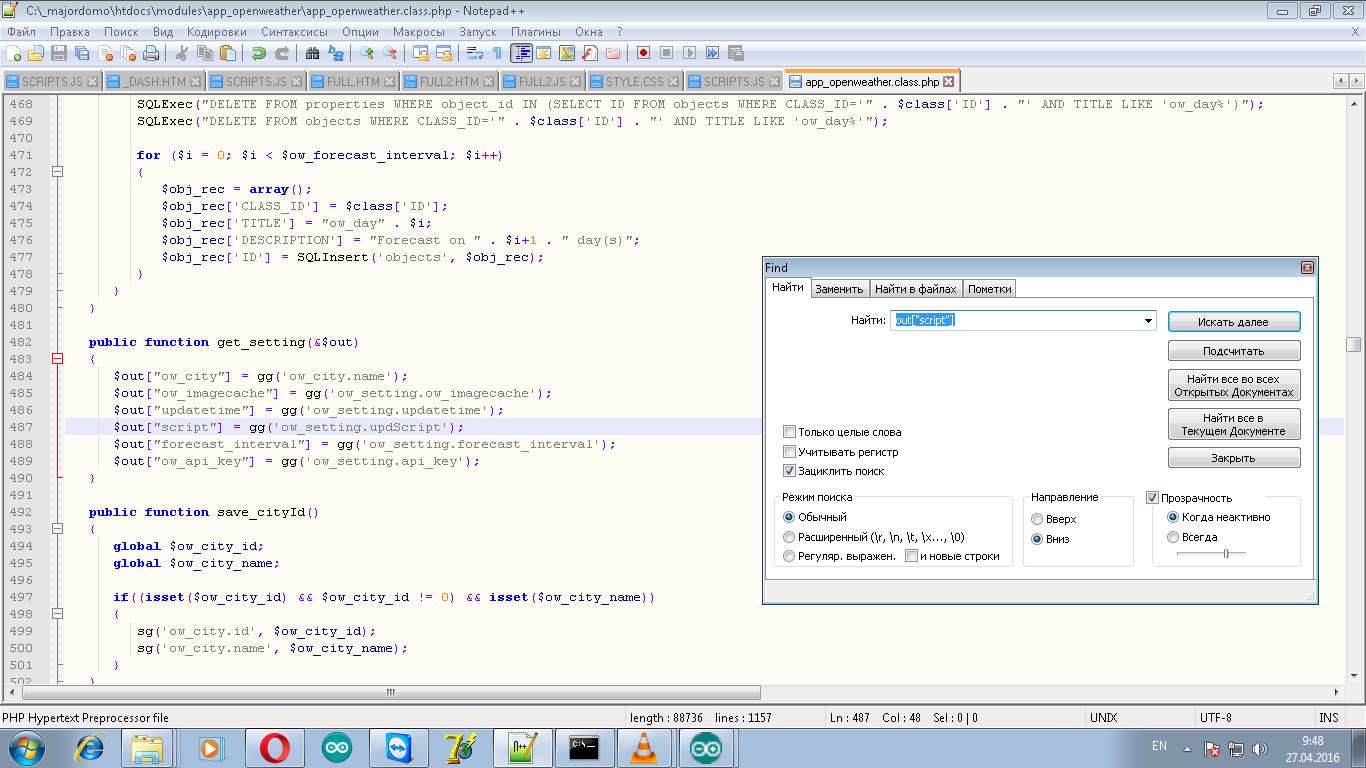1366x768 pixels.
Task: Click the Print toolbar icon
Action: click(151, 53)
